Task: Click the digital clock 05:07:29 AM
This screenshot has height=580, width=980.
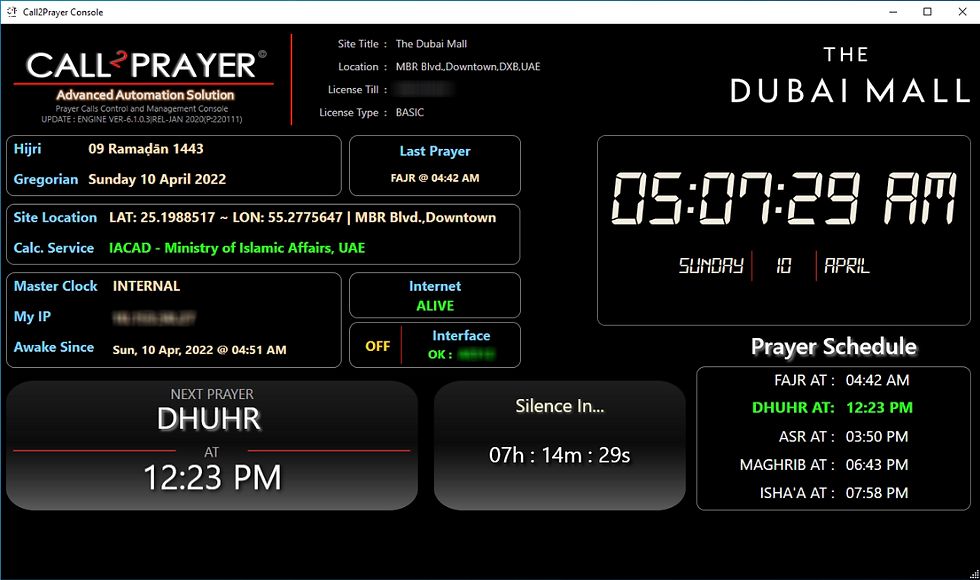Action: 784,198
